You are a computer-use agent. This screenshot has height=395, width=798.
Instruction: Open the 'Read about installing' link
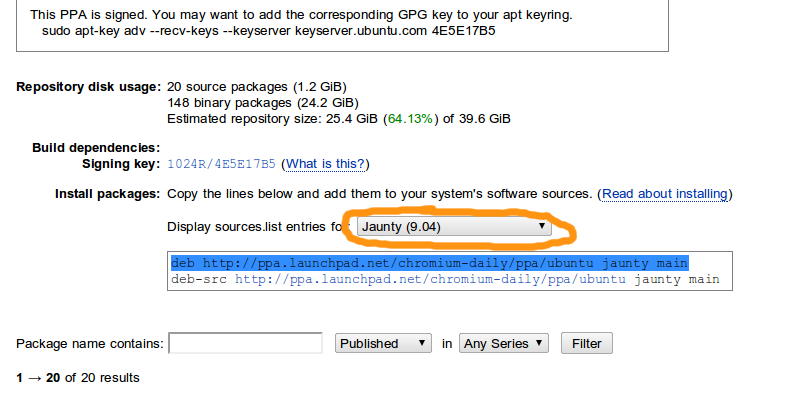[x=665, y=194]
